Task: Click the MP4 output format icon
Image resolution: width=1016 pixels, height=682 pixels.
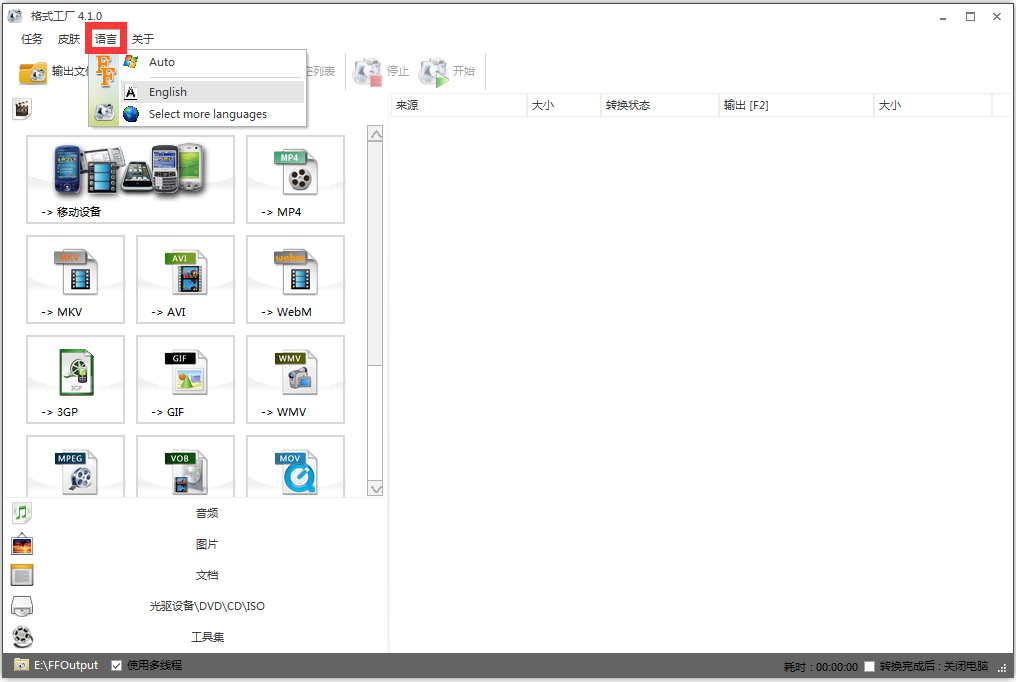Action: [x=294, y=180]
